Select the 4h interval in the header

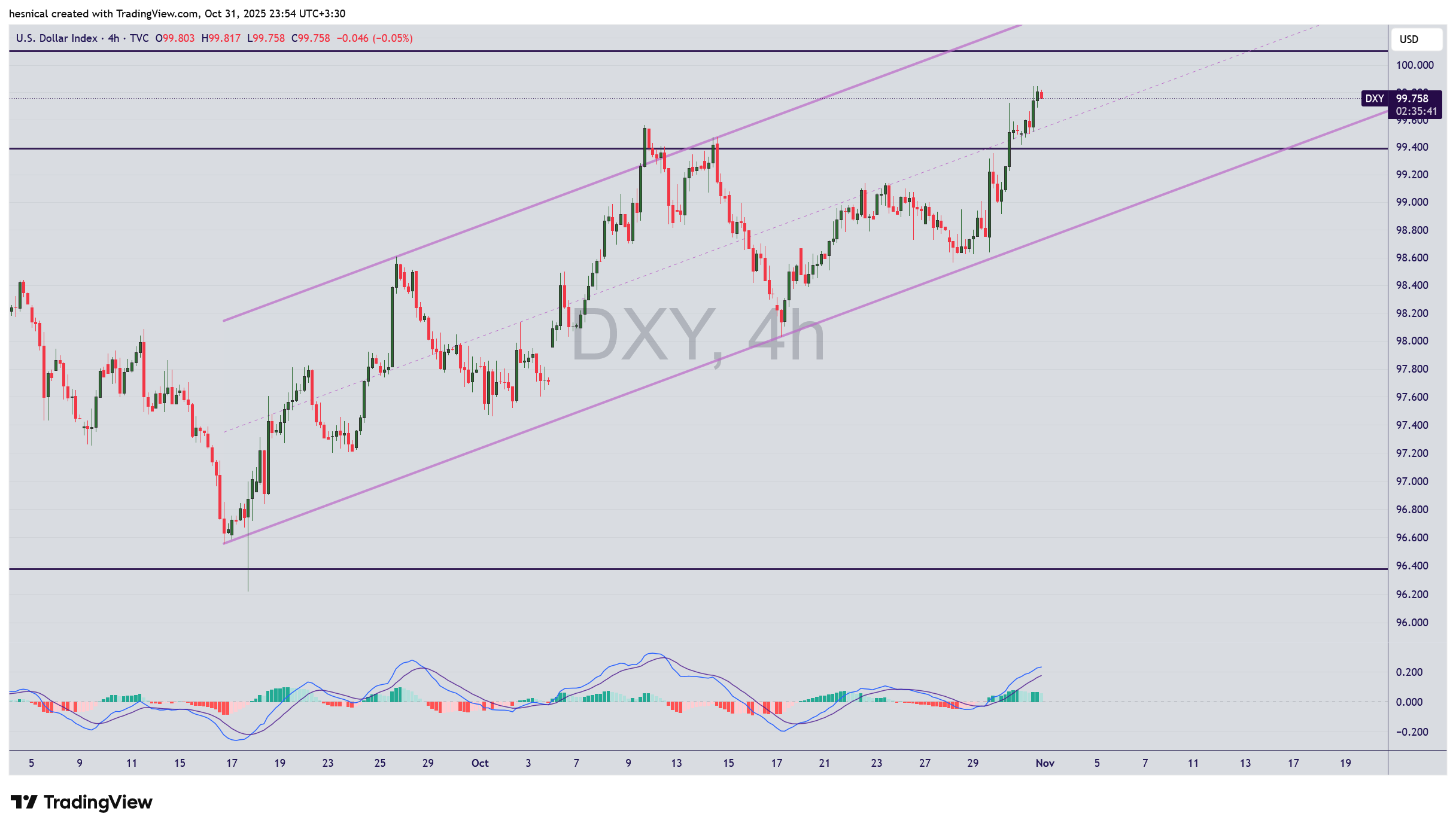click(113, 38)
